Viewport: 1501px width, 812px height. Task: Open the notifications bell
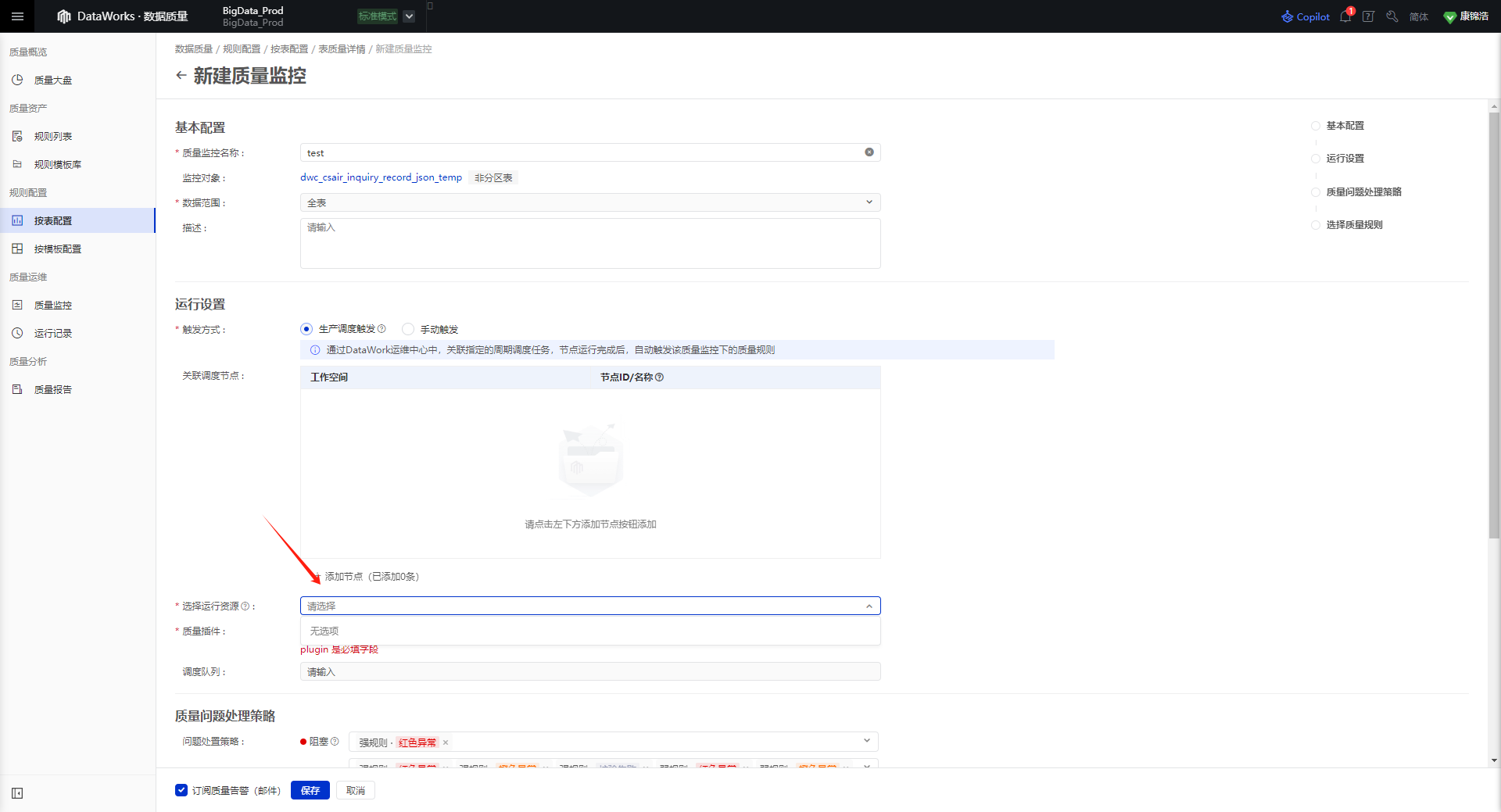pyautogui.click(x=1345, y=16)
